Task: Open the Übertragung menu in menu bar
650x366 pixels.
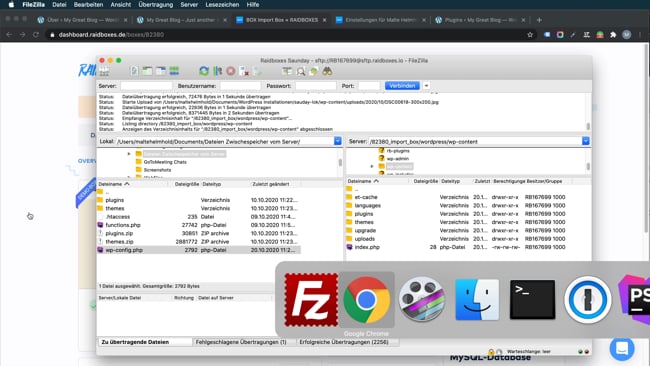Action: 156,5
